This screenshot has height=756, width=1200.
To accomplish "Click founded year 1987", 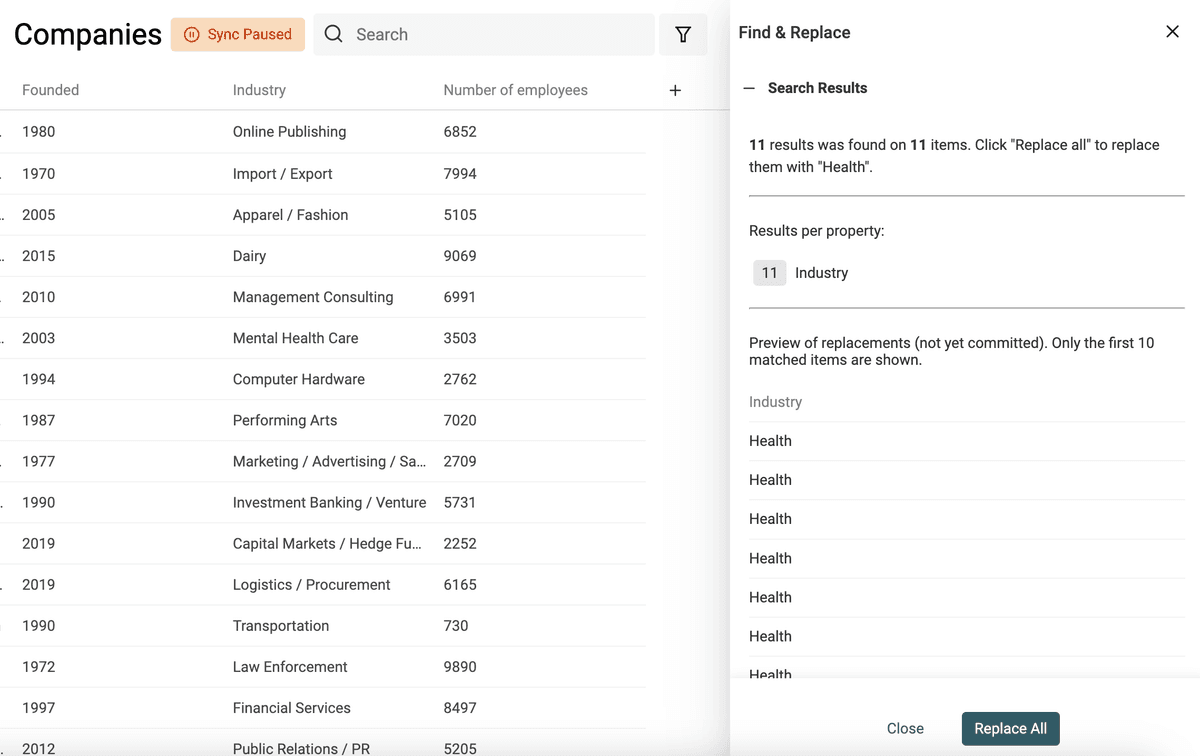I will click(38, 420).
